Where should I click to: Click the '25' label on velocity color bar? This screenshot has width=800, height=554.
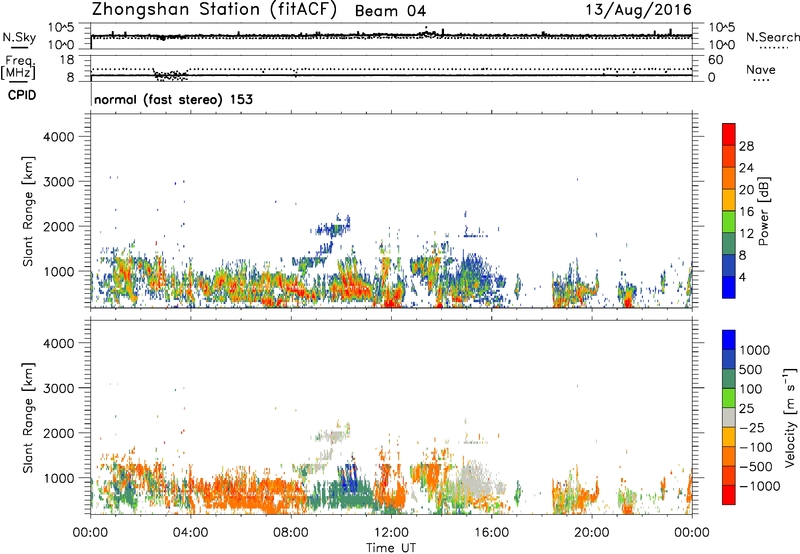tap(746, 409)
